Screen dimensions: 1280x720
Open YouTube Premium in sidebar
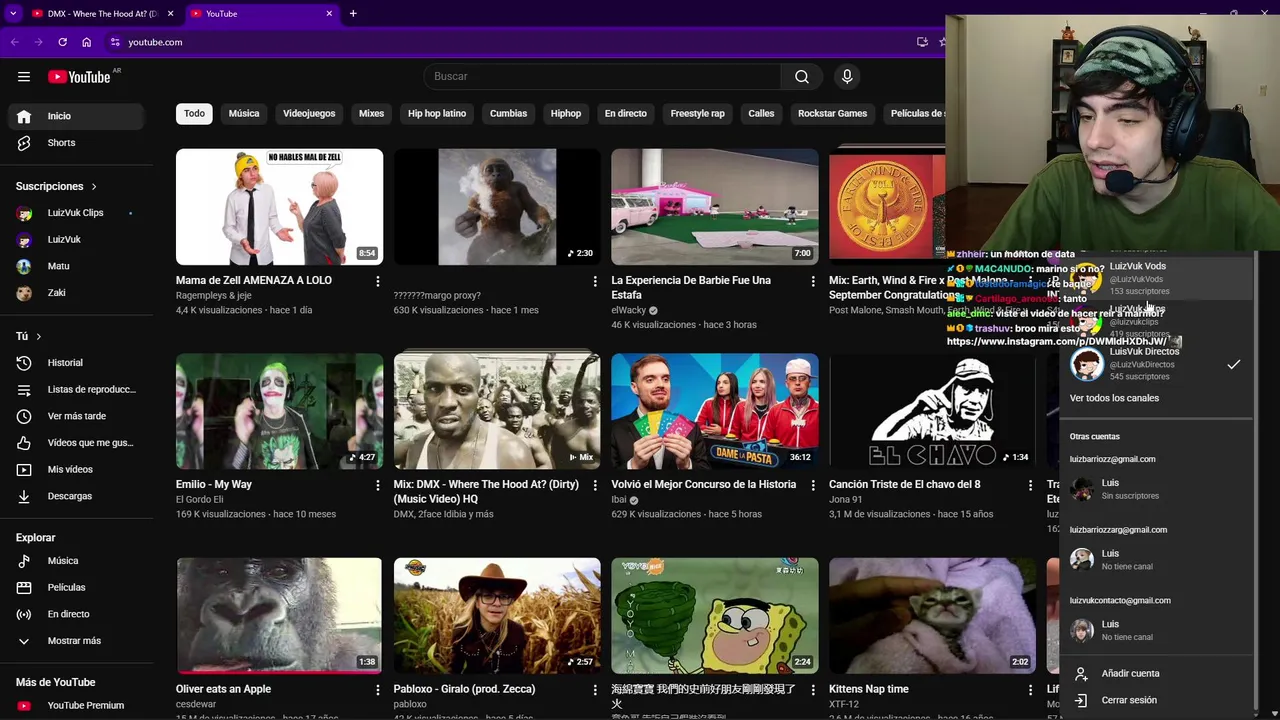coord(76,706)
